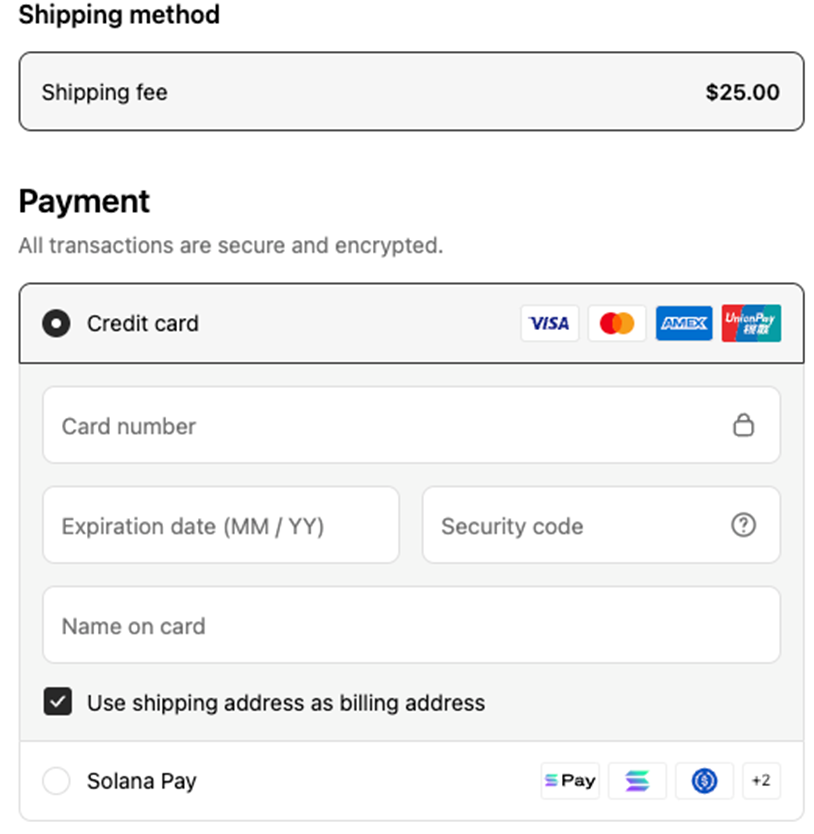Click the VISA card icon
This screenshot has height=834, width=814.
[x=550, y=323]
